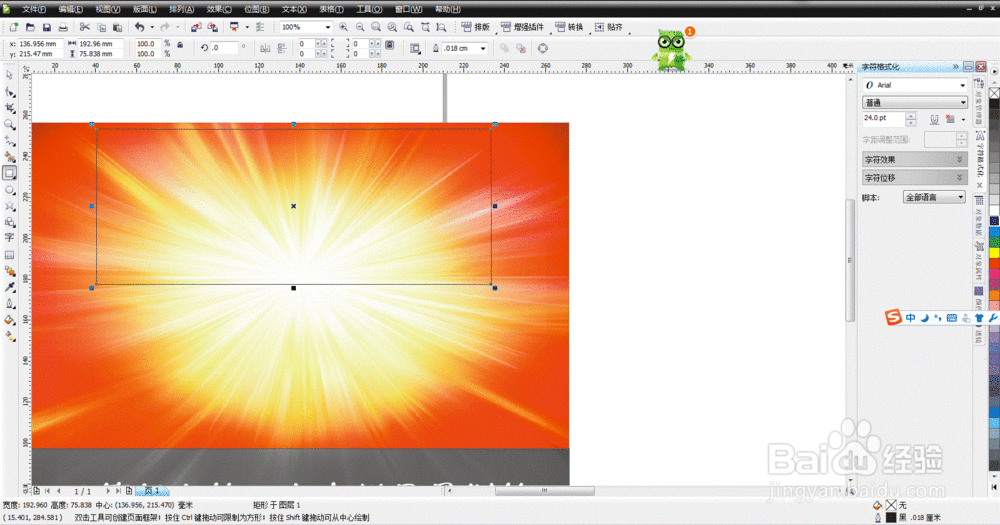The width and height of the screenshot is (1000, 525).
Task: Open the Arial font dropdown
Action: [963, 85]
